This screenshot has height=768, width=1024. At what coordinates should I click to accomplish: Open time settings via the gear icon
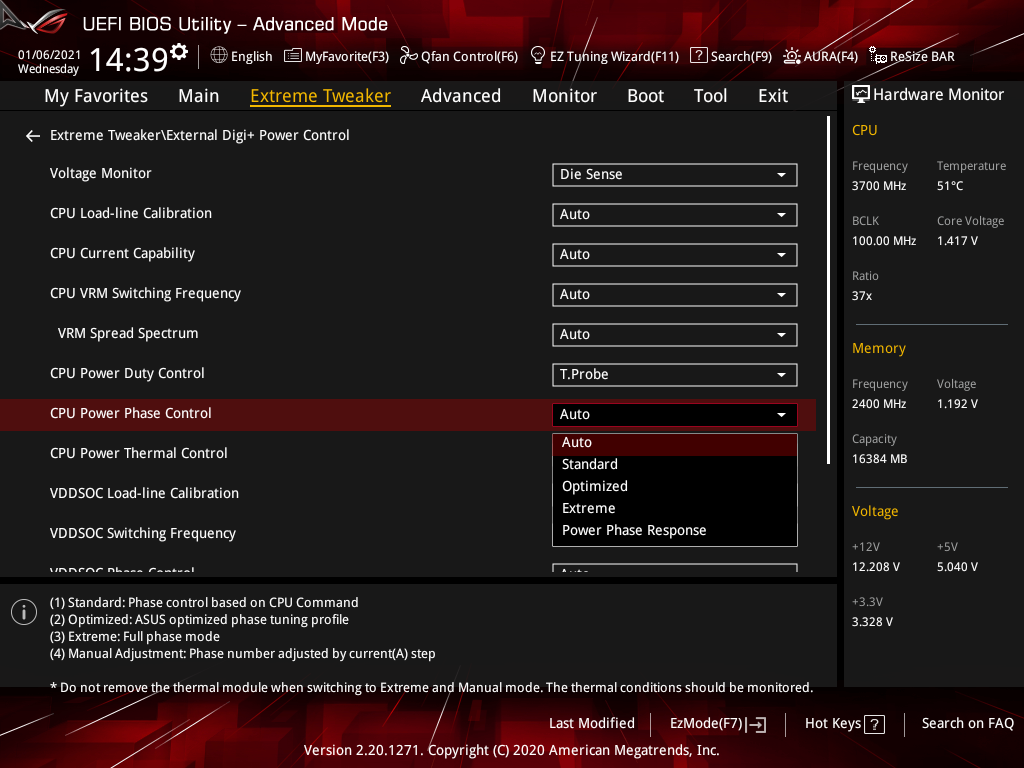(x=179, y=52)
